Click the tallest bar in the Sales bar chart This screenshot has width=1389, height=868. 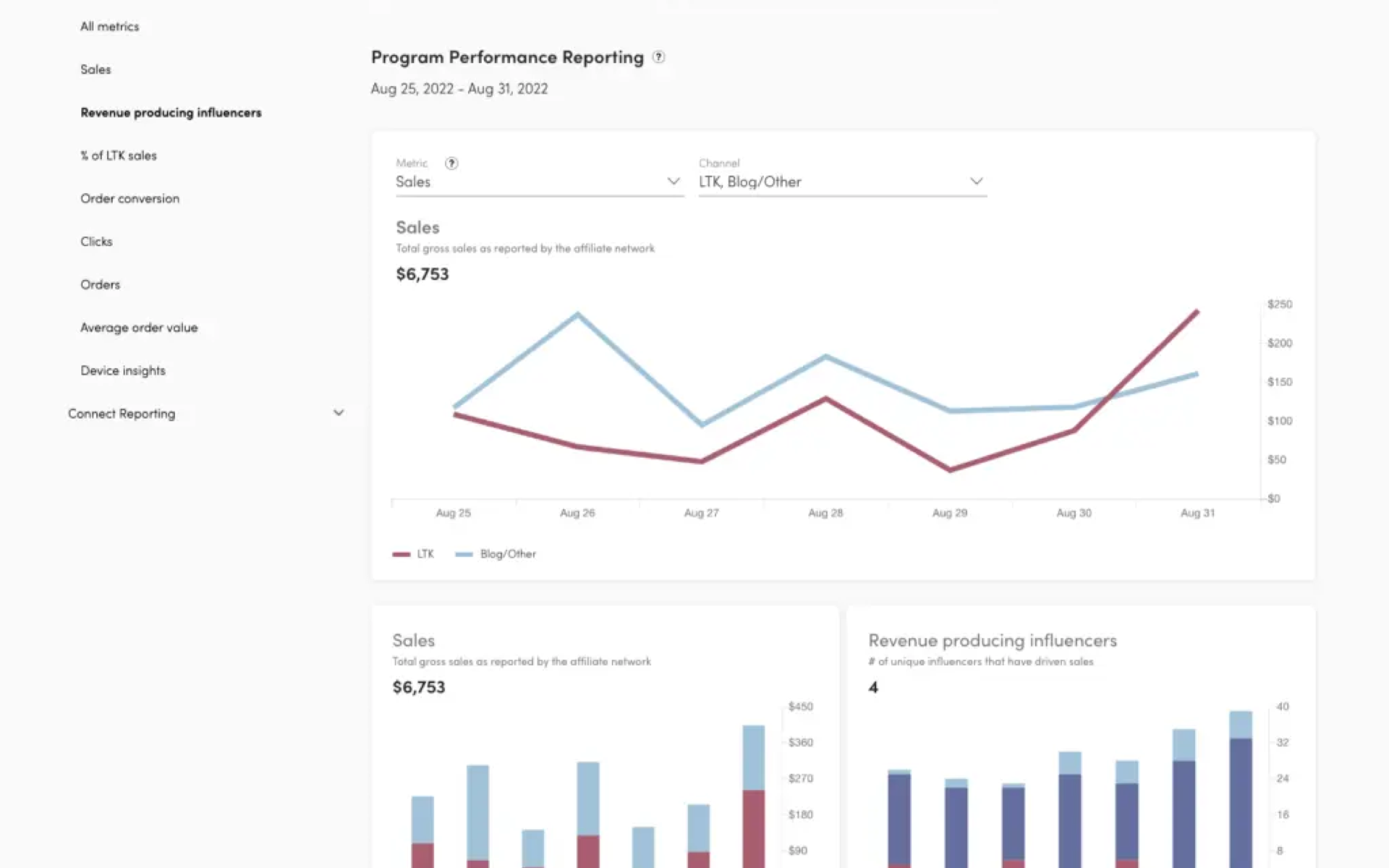pos(752,788)
